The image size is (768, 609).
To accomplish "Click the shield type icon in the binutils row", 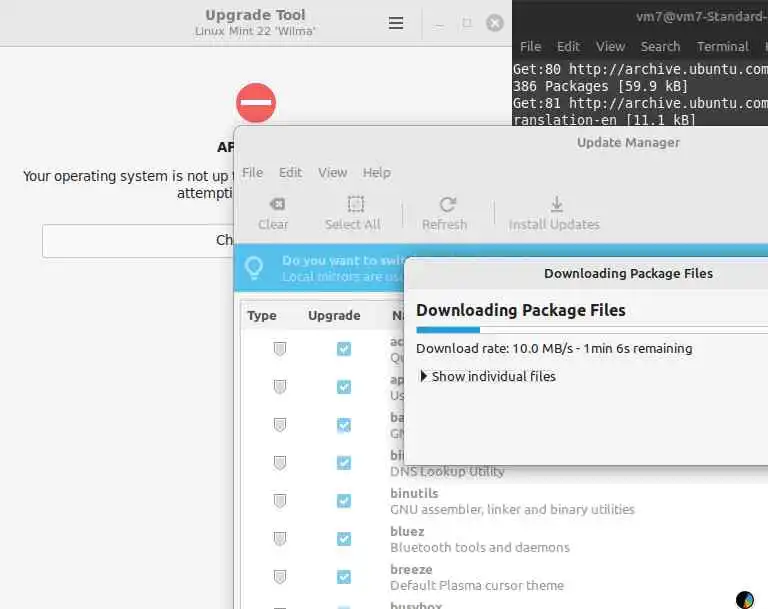I will click(x=280, y=501).
